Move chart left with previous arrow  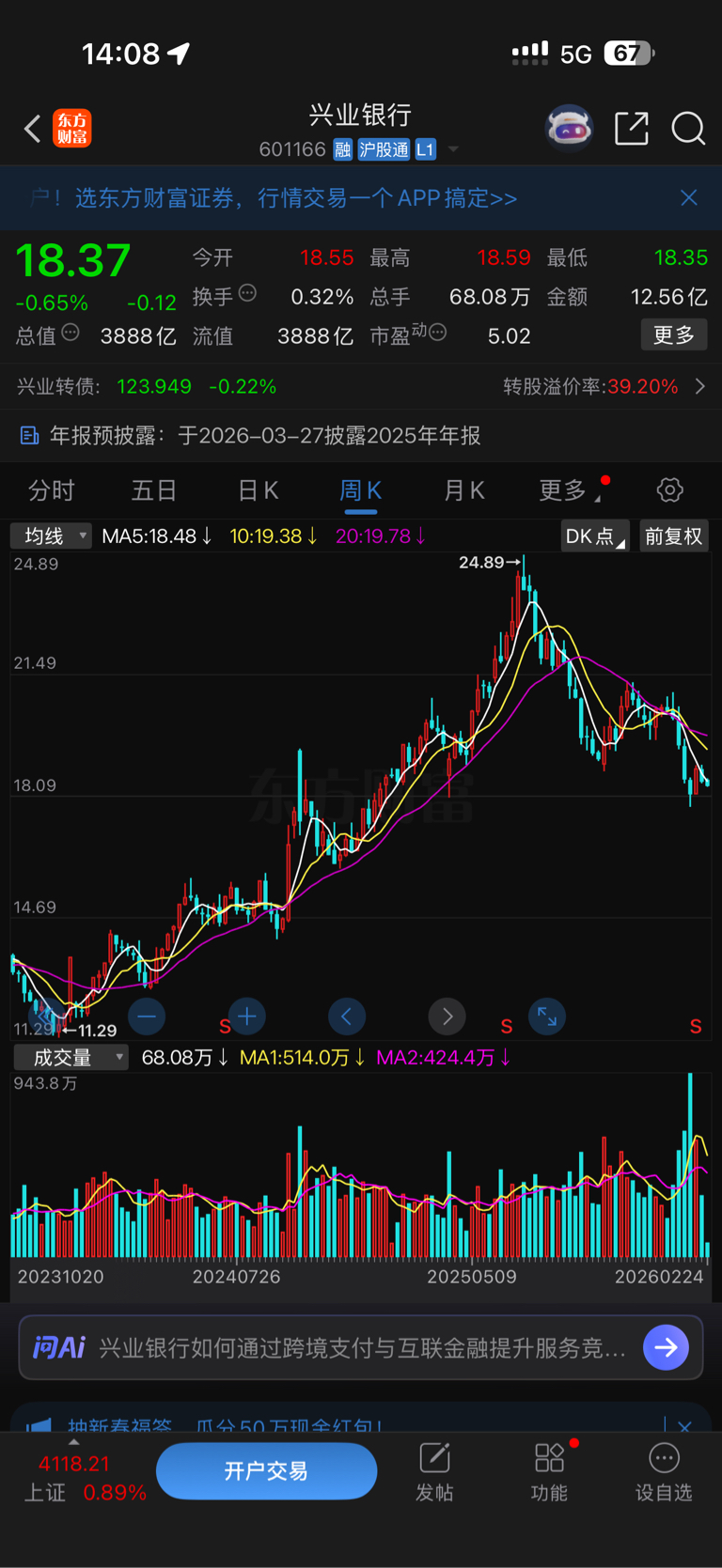pos(347,1017)
